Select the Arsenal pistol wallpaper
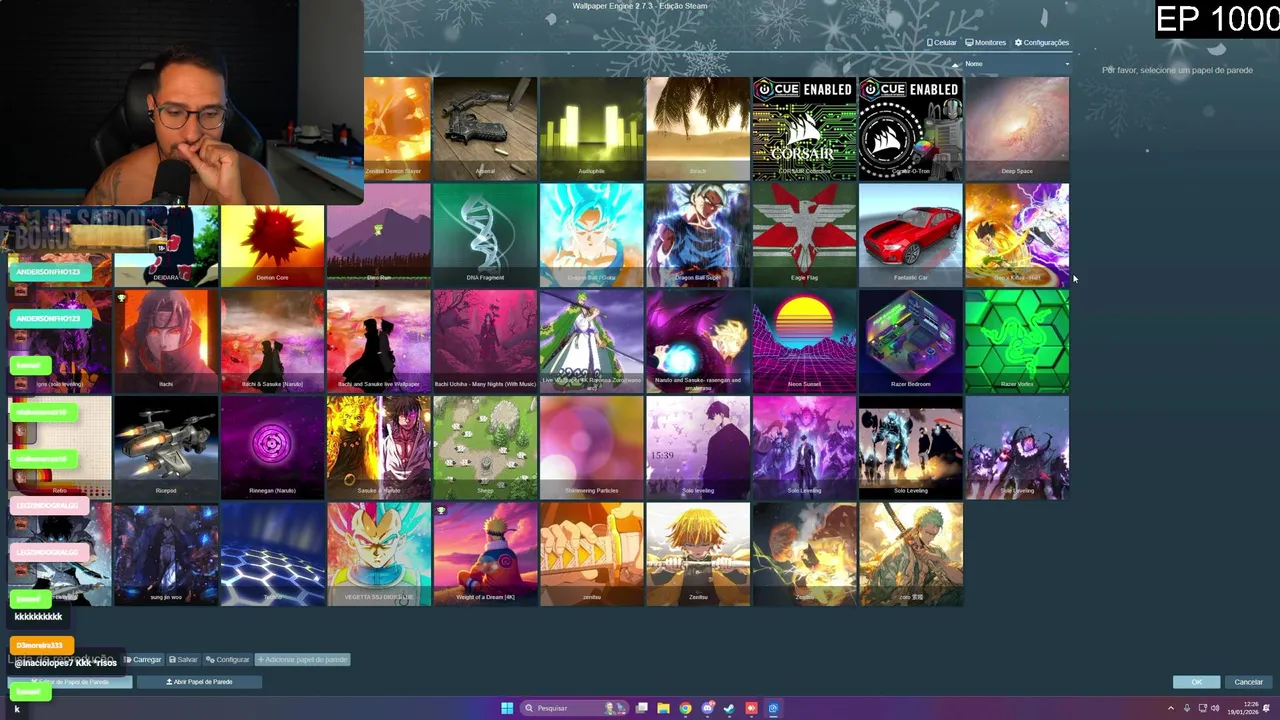Viewport: 1280px width, 720px height. pyautogui.click(x=485, y=128)
